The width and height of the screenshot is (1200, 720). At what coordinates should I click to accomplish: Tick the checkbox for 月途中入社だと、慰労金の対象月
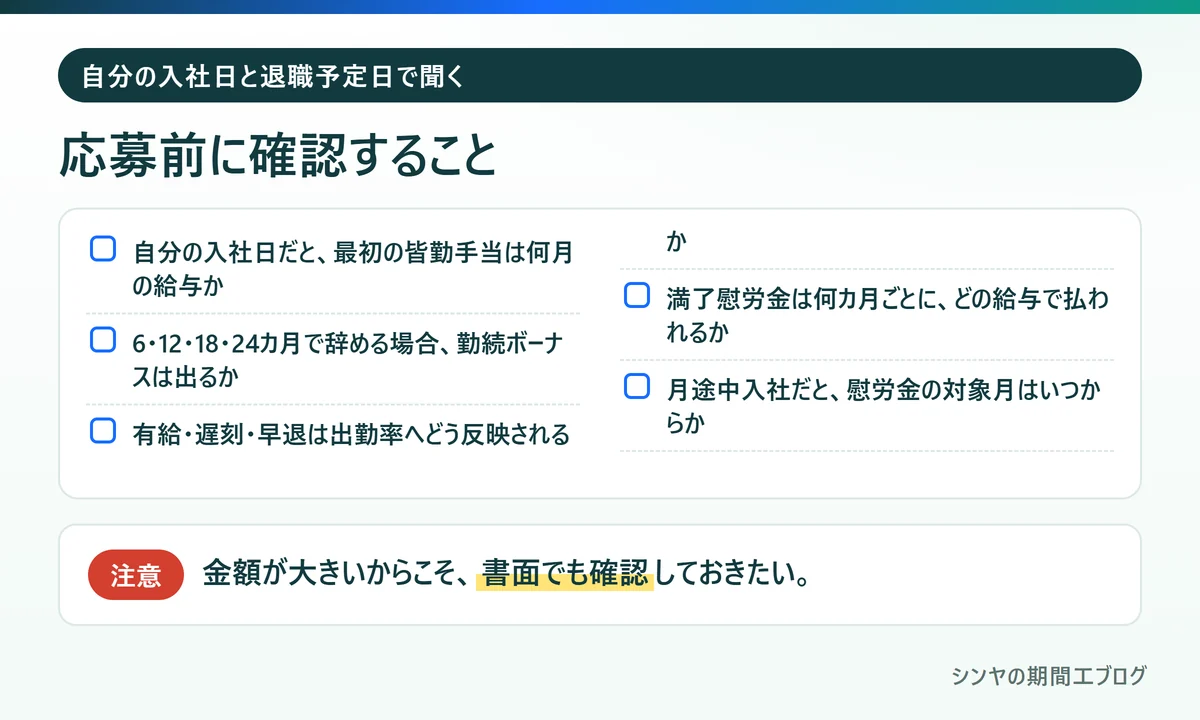point(637,386)
